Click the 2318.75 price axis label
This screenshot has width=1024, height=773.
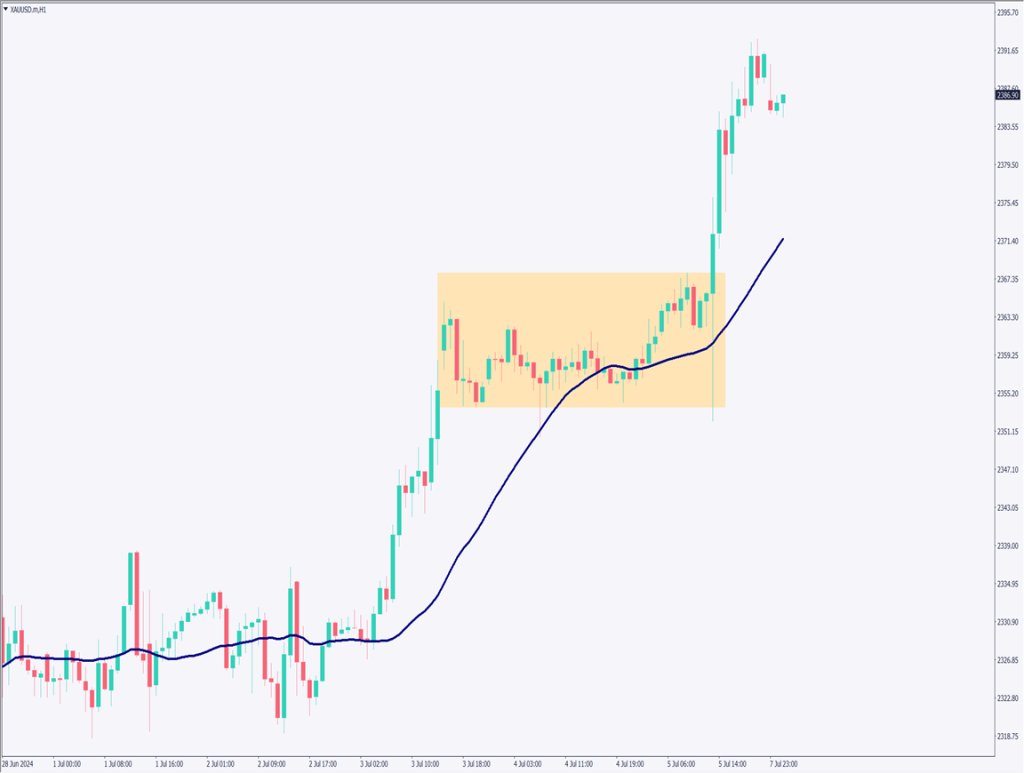[x=1007, y=736]
